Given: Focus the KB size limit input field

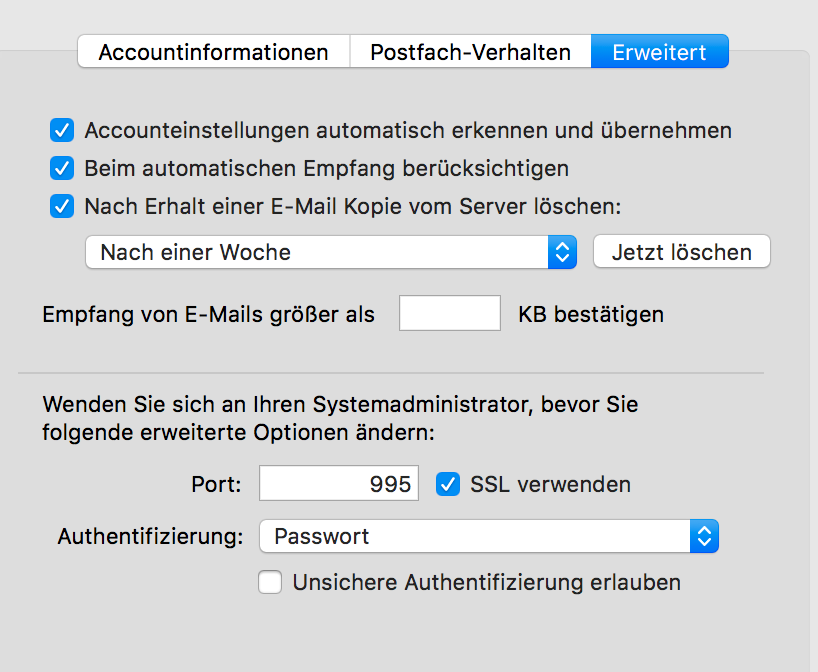Looking at the screenshot, I should click(x=449, y=314).
